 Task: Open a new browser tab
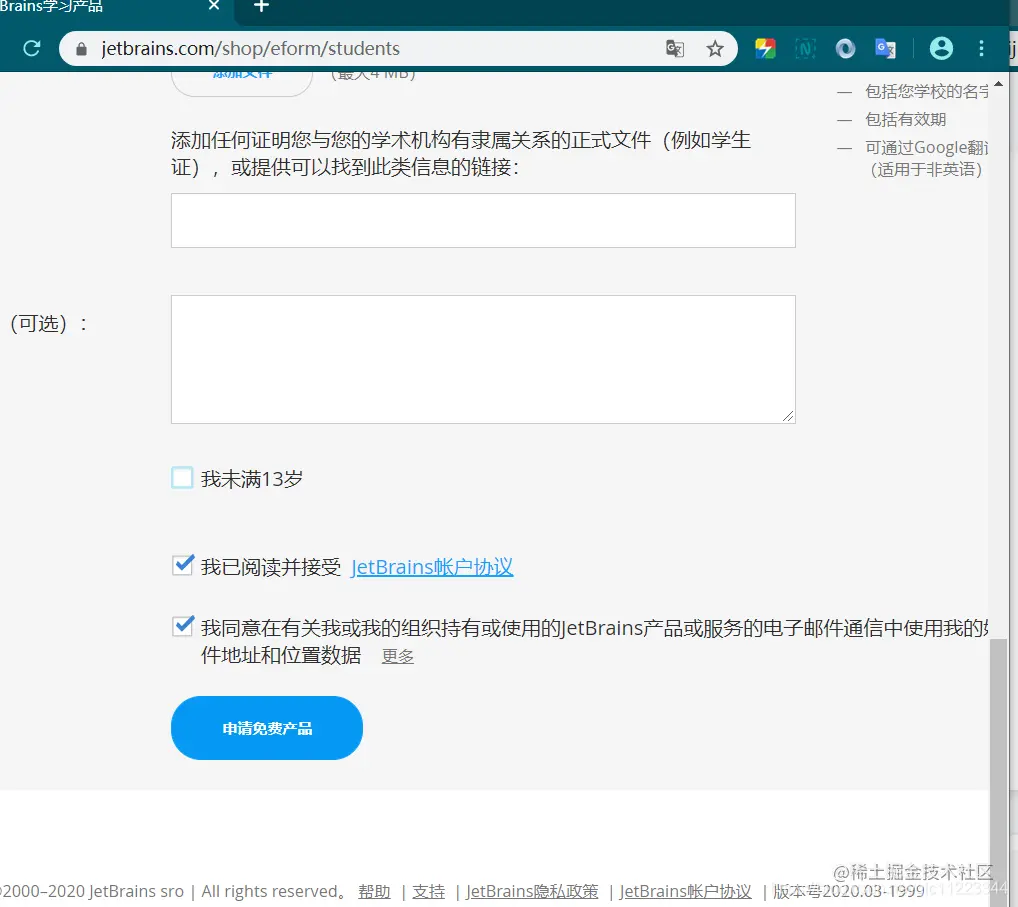(x=260, y=8)
